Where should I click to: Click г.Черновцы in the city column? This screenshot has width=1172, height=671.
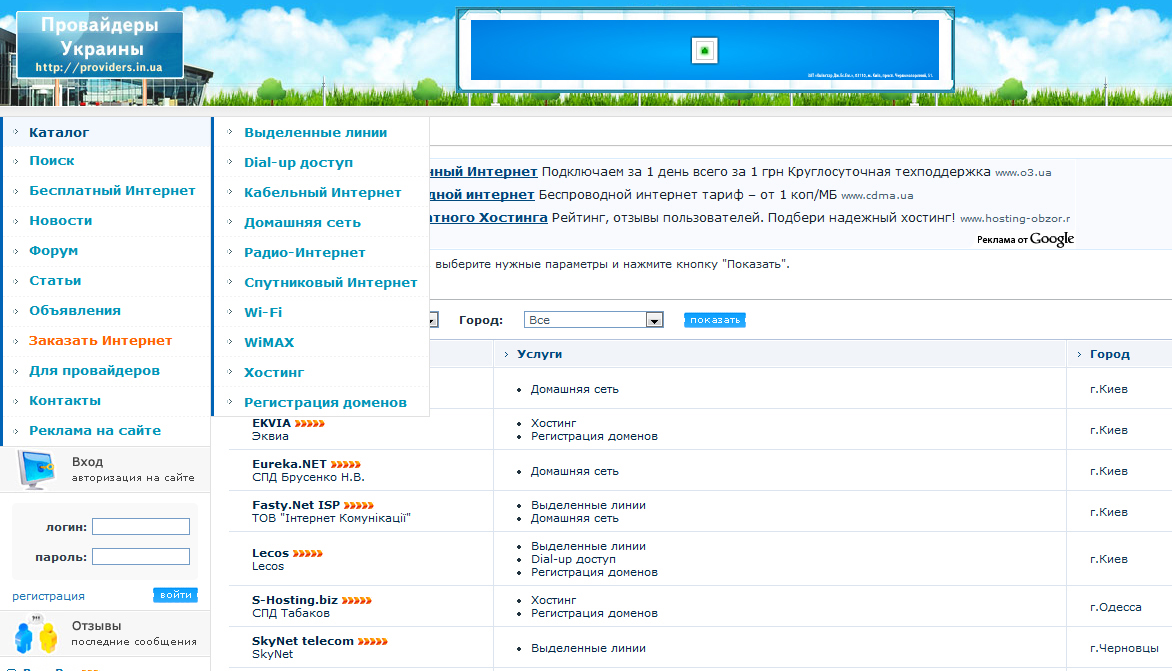(1124, 648)
